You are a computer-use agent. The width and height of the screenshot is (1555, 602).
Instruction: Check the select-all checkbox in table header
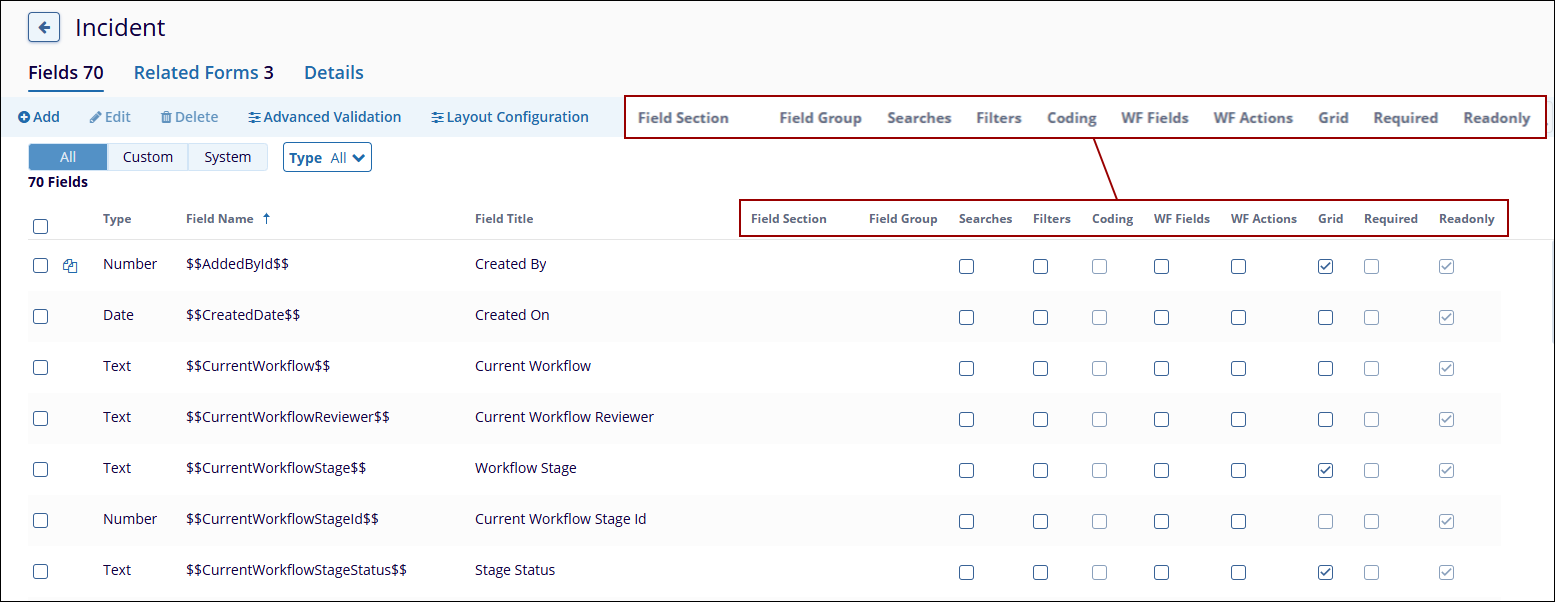click(x=40, y=226)
